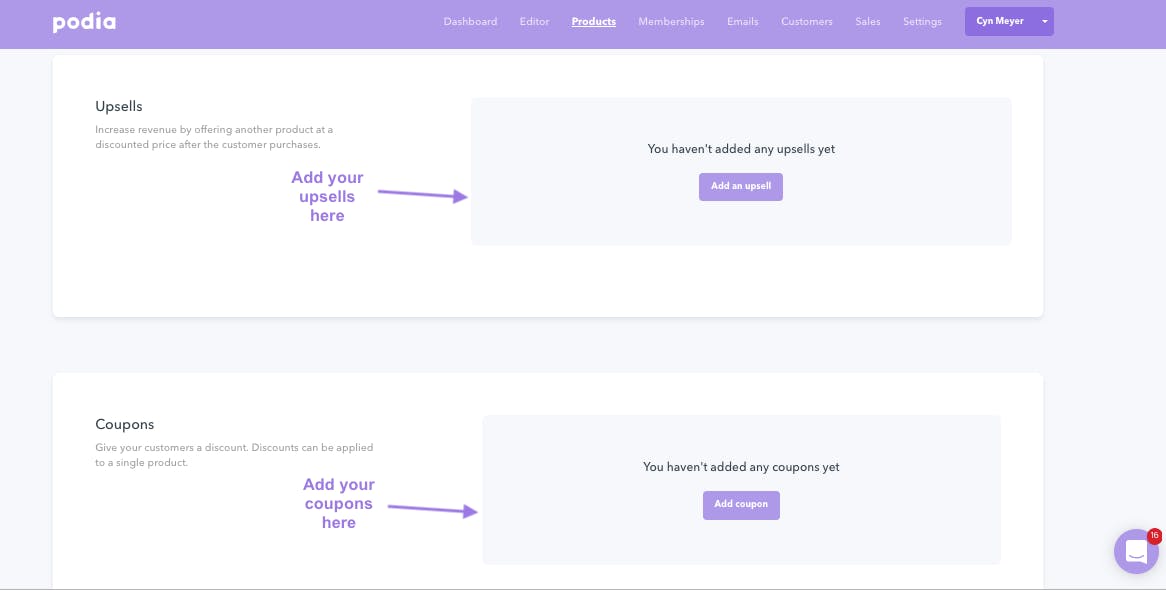The image size is (1166, 591).
Task: Click the Add an upsell button
Action: [x=741, y=187]
